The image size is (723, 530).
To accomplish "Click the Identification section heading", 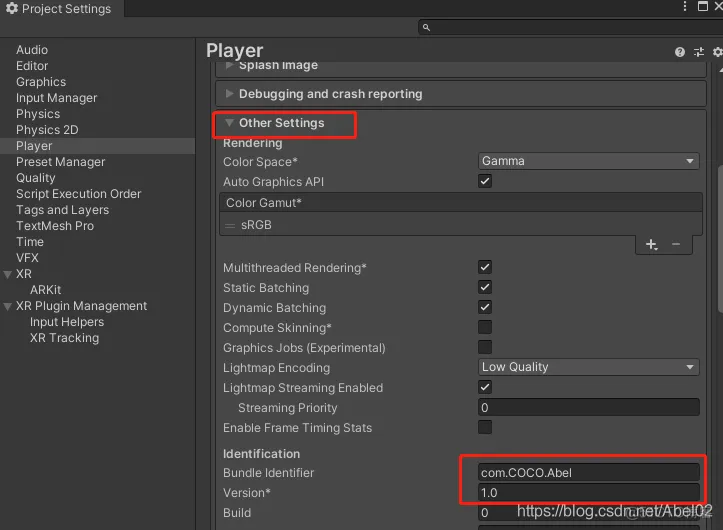I will 261,454.
